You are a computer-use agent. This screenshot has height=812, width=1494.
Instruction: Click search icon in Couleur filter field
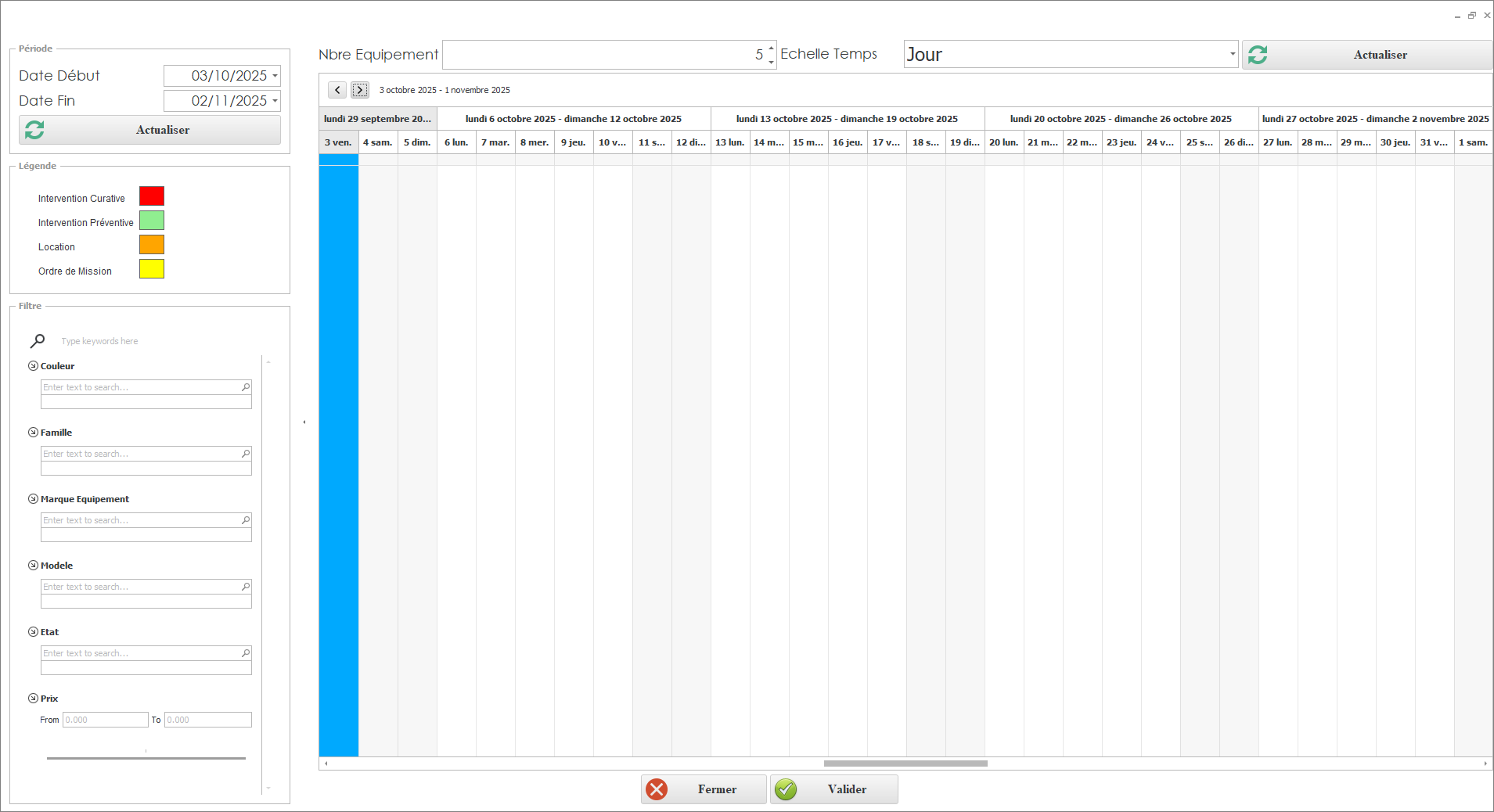coord(245,387)
